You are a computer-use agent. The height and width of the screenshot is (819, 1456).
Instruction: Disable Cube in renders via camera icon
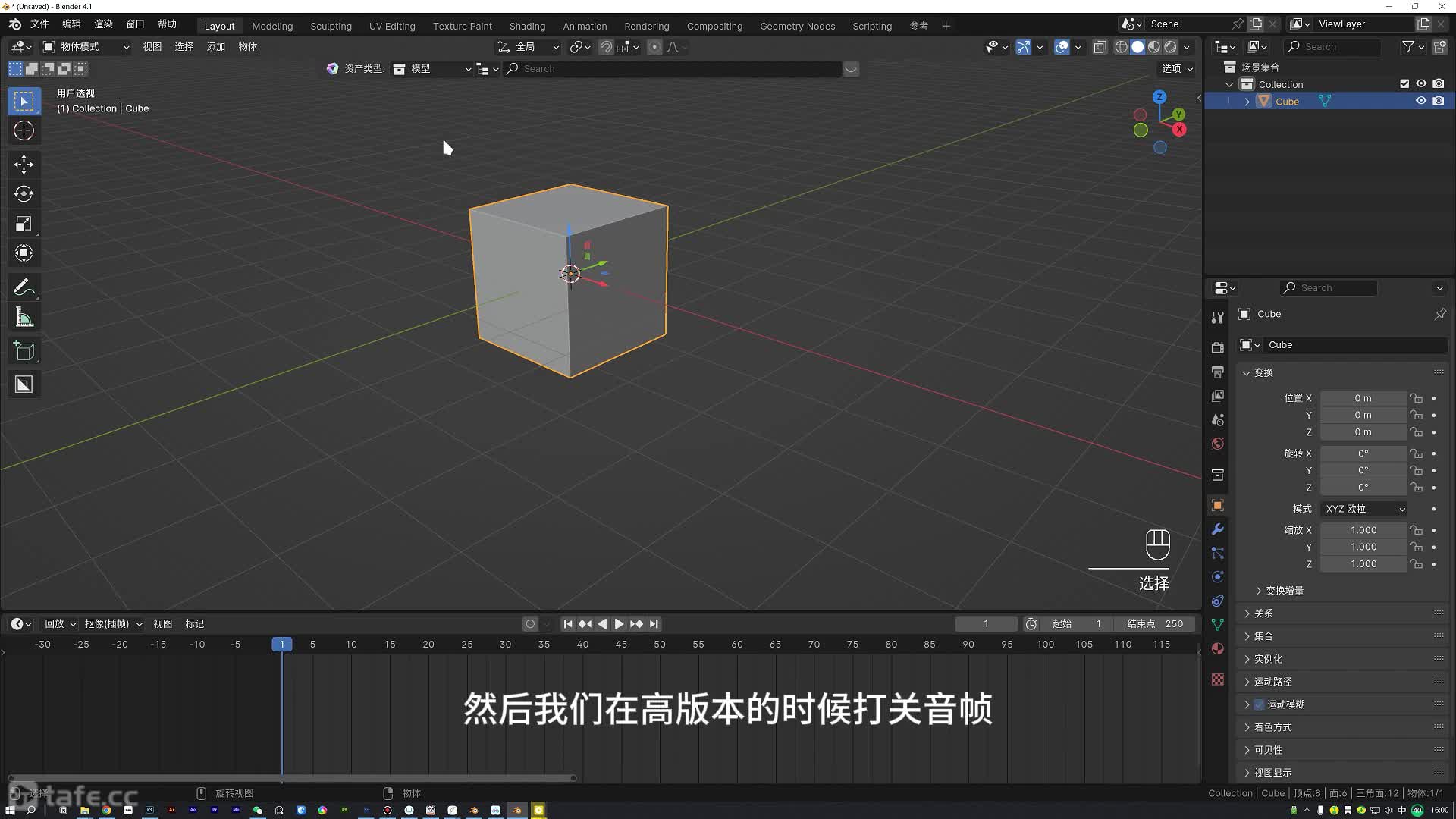(1439, 101)
